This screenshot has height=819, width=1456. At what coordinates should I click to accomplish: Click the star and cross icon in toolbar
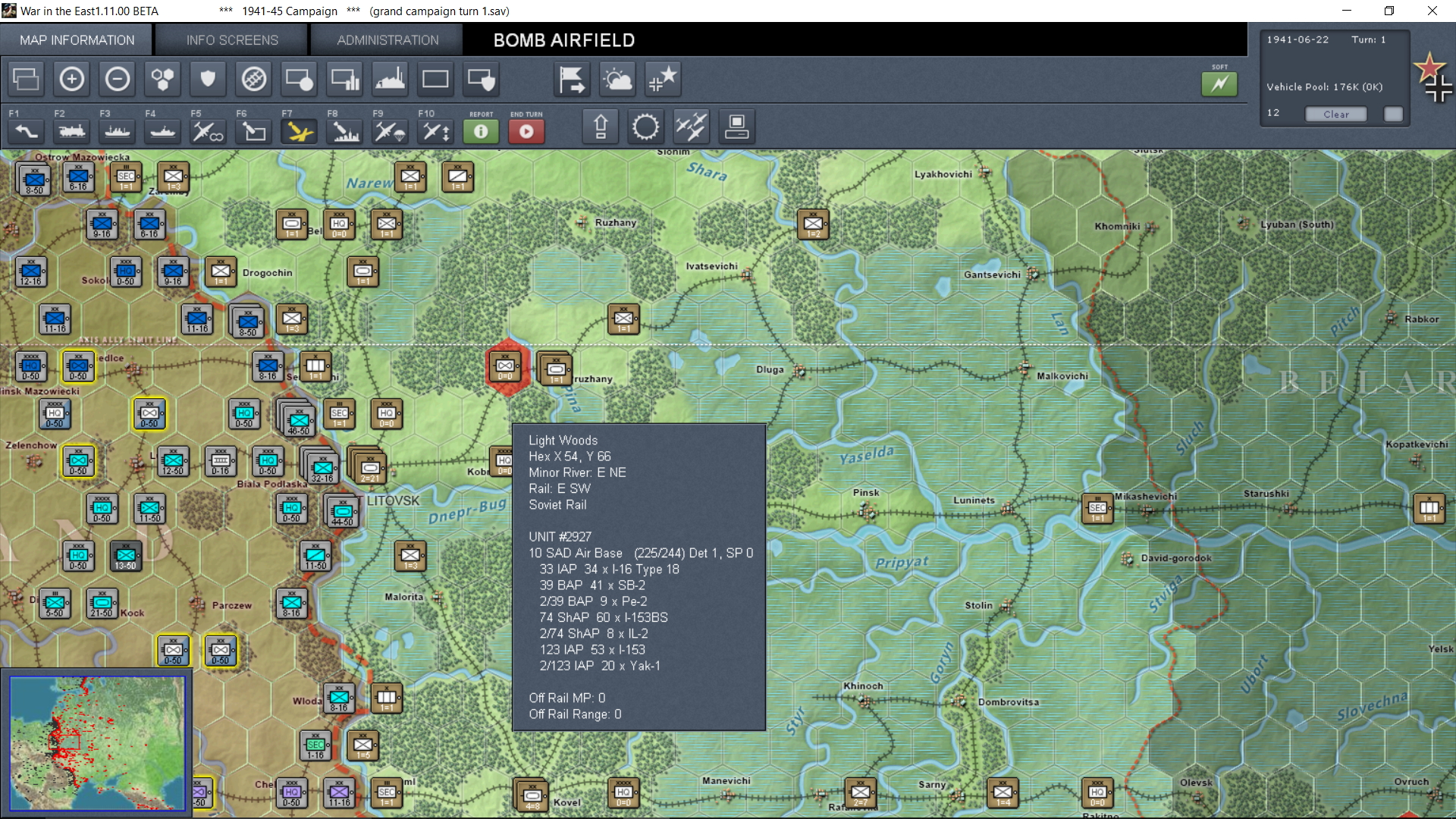[x=664, y=79]
